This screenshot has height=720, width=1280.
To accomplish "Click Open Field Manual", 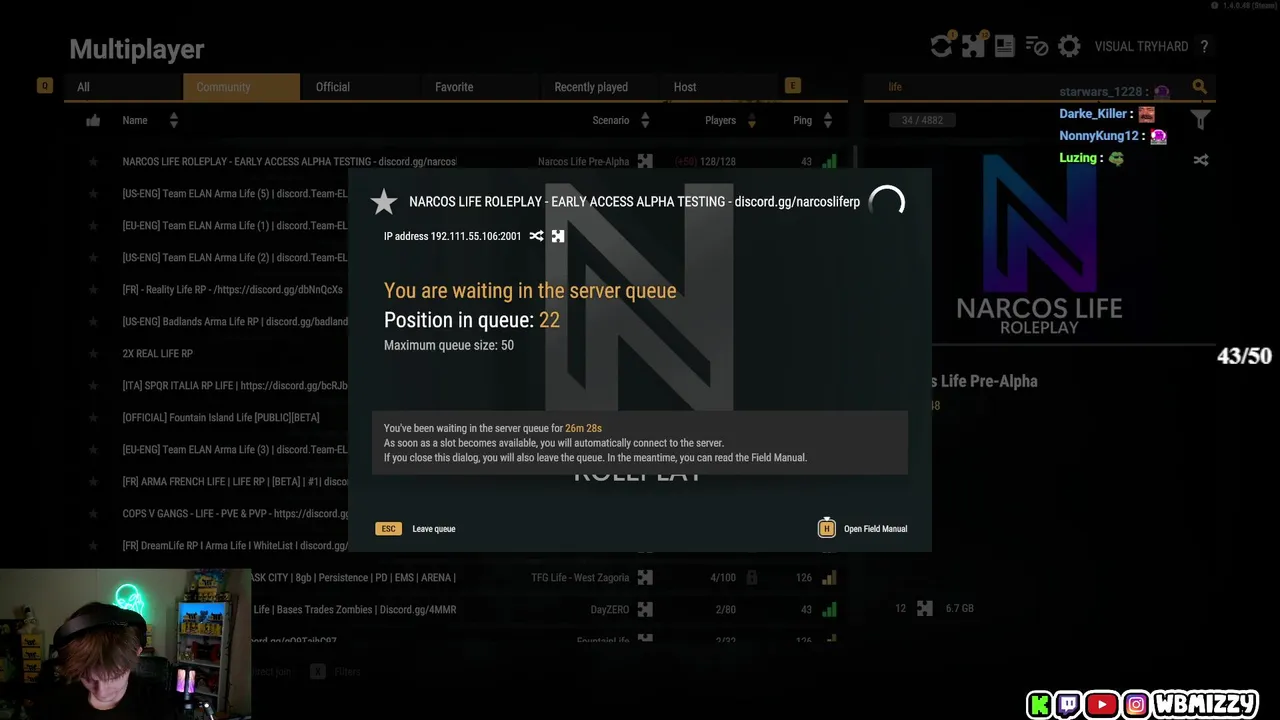I will 875,529.
